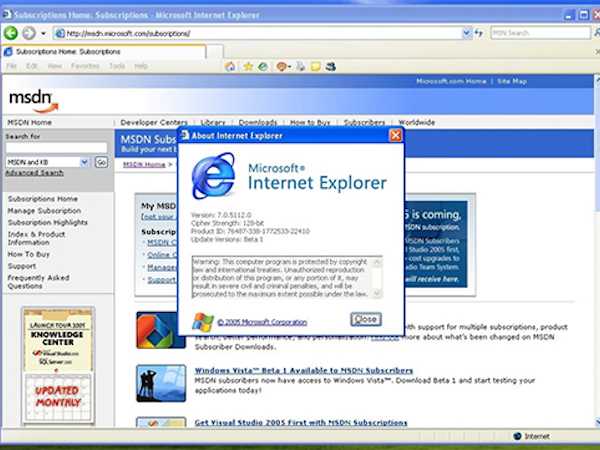This screenshot has height=450, width=600.
Task: Click the Internet zone status bar indicator
Action: 531,436
